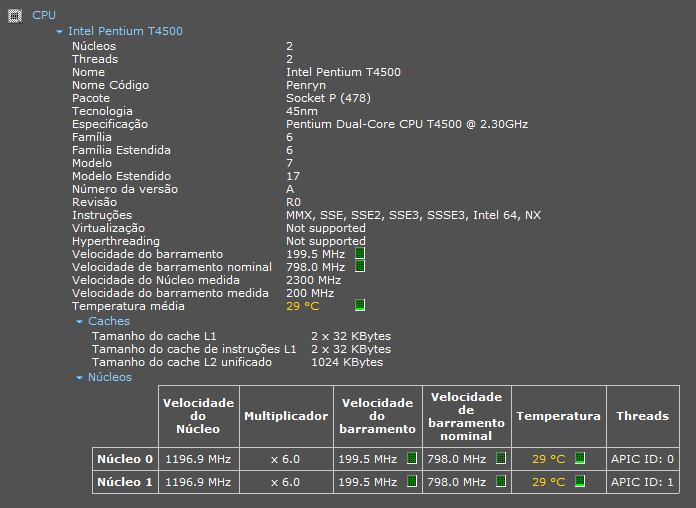This screenshot has width=696, height=508.
Task: Select the 1024 KBytes L2 cache value
Action: pyautogui.click(x=347, y=362)
